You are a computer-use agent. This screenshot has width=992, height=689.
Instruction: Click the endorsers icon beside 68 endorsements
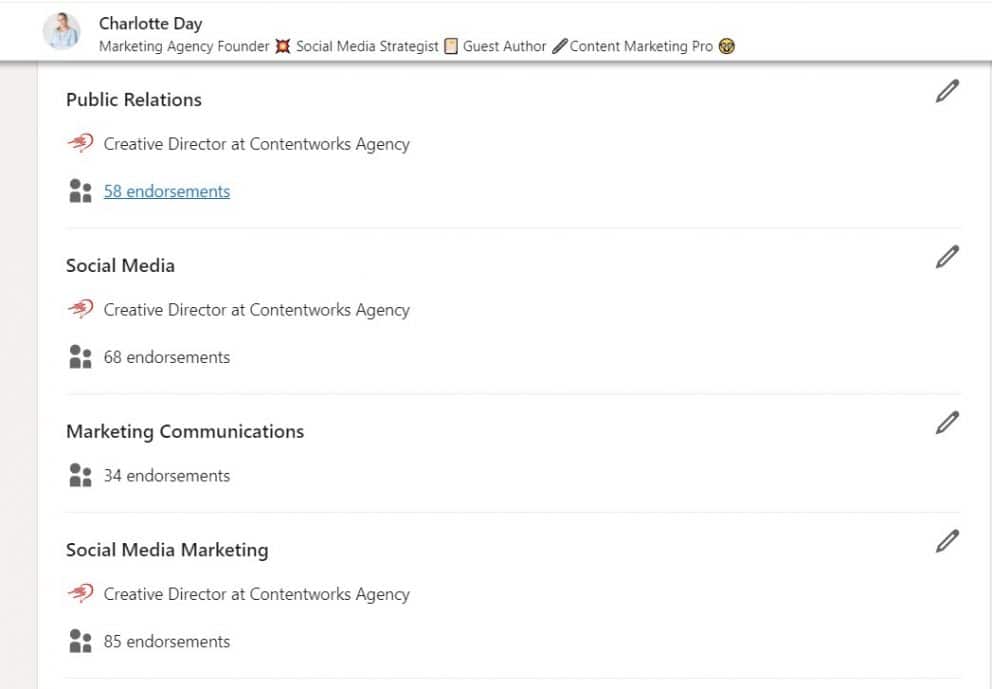(80, 356)
